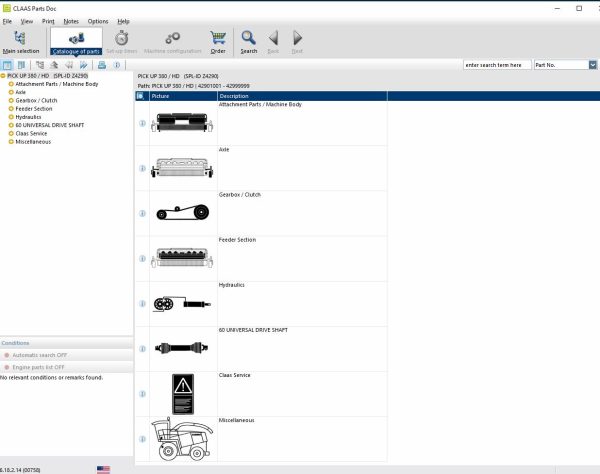Viewport: 600px width, 474px height.
Task: Click the go up level icon
Action: (54, 65)
